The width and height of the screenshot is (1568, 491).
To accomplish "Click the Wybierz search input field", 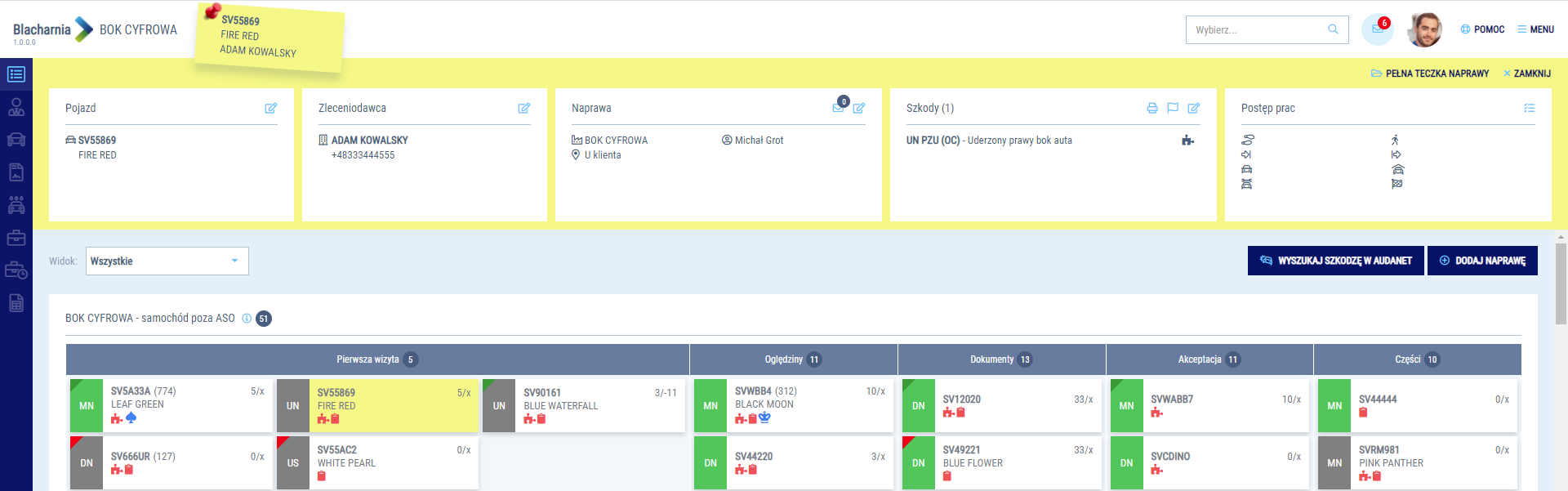I will 1258,30.
